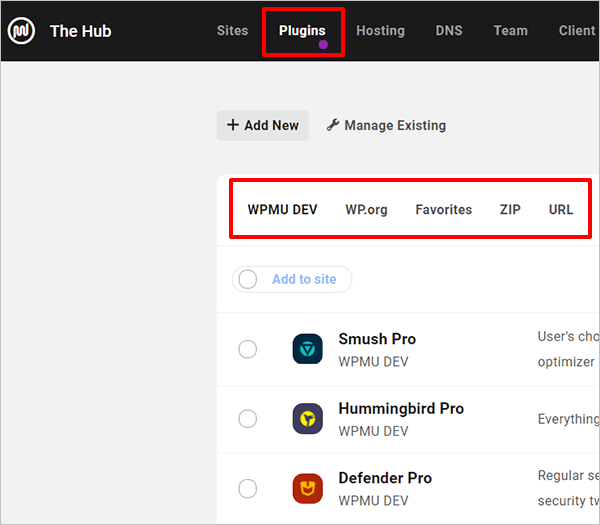Switch to the WPMU DEV tab
The width and height of the screenshot is (600, 525).
(282, 210)
